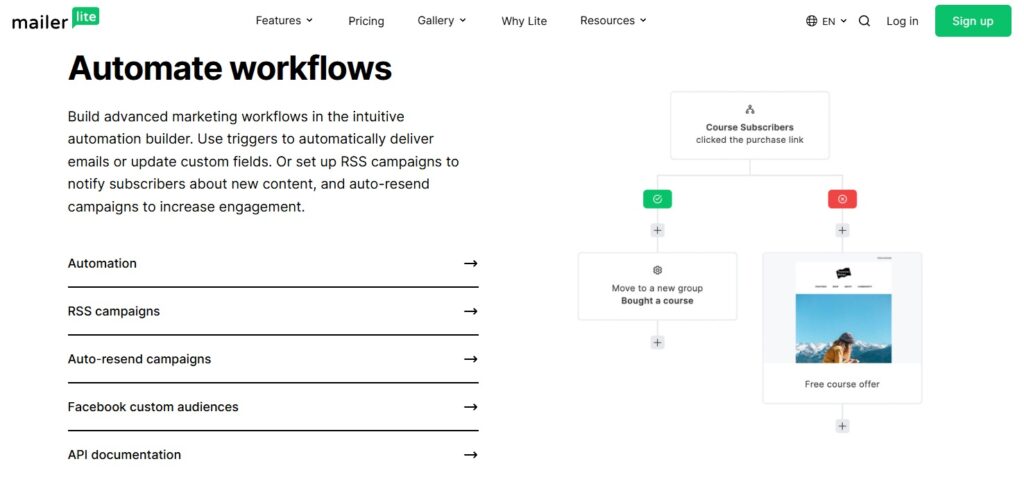1024x484 pixels.
Task: Click the green checkmark branch icon
Action: coord(657,199)
